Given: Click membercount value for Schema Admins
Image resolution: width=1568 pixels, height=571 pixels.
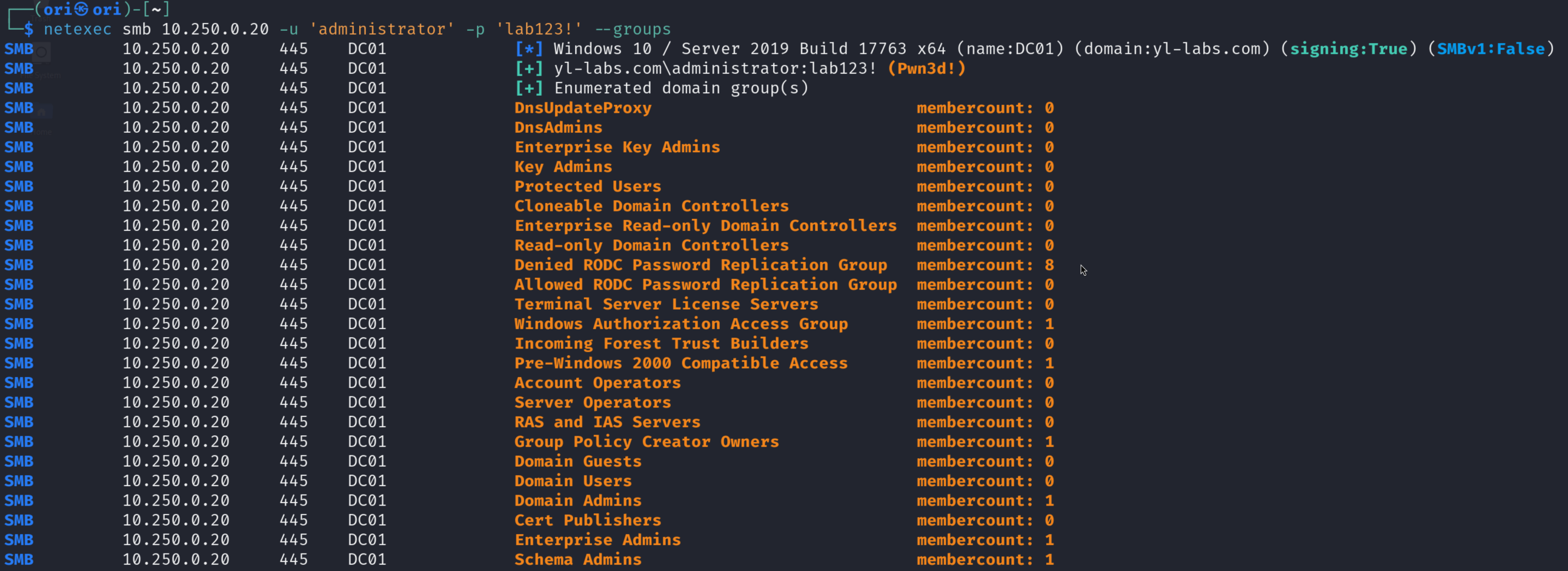Looking at the screenshot, I should [1049, 559].
